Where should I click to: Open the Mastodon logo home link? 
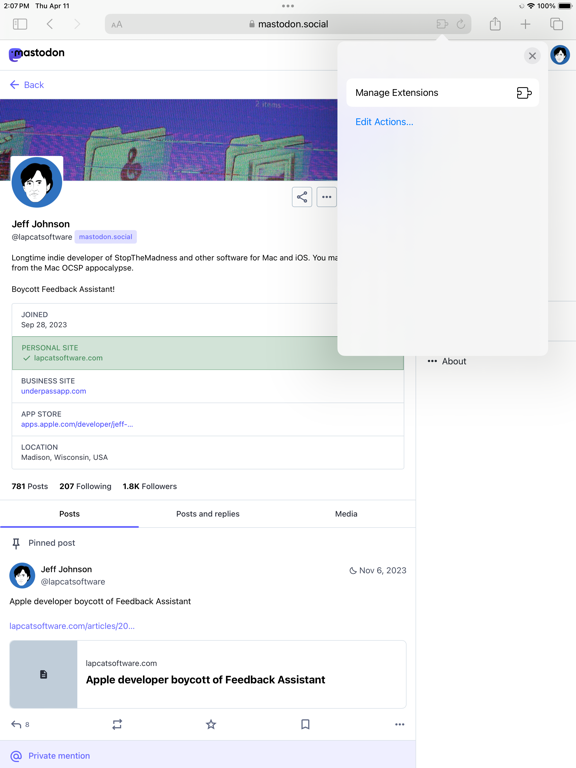(x=37, y=53)
